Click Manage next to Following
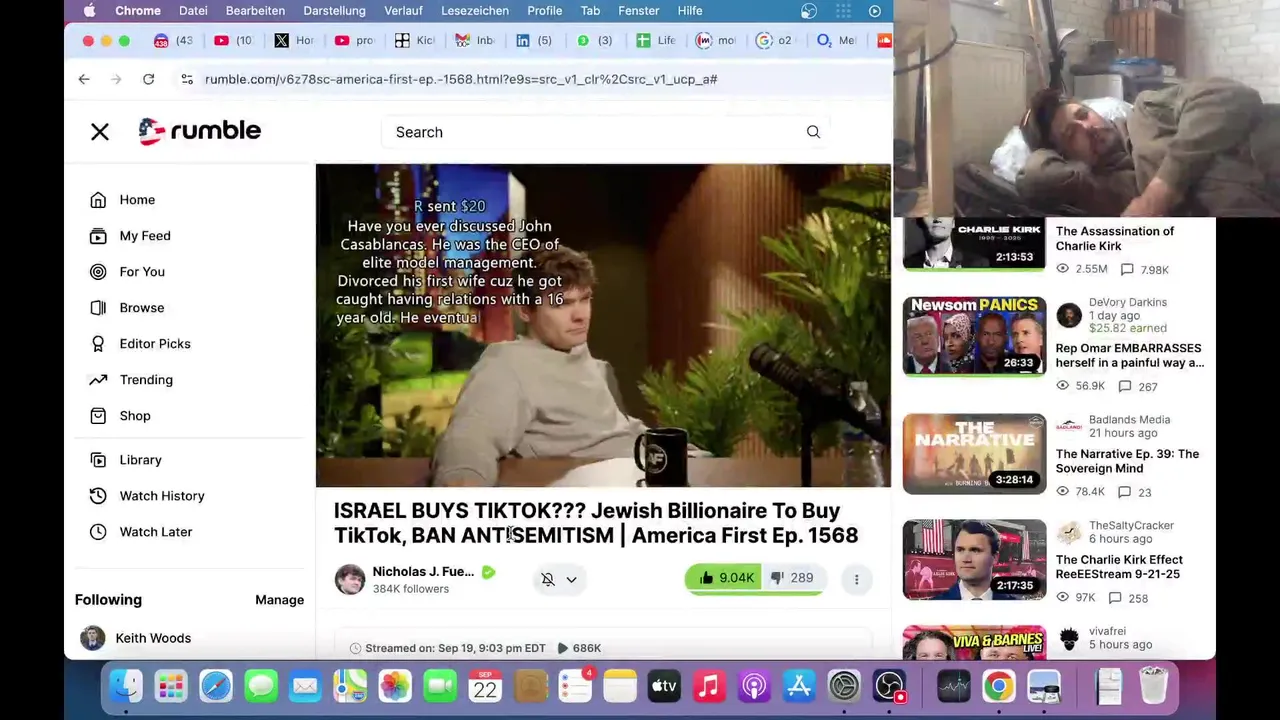The height and width of the screenshot is (720, 1280). pos(279,600)
